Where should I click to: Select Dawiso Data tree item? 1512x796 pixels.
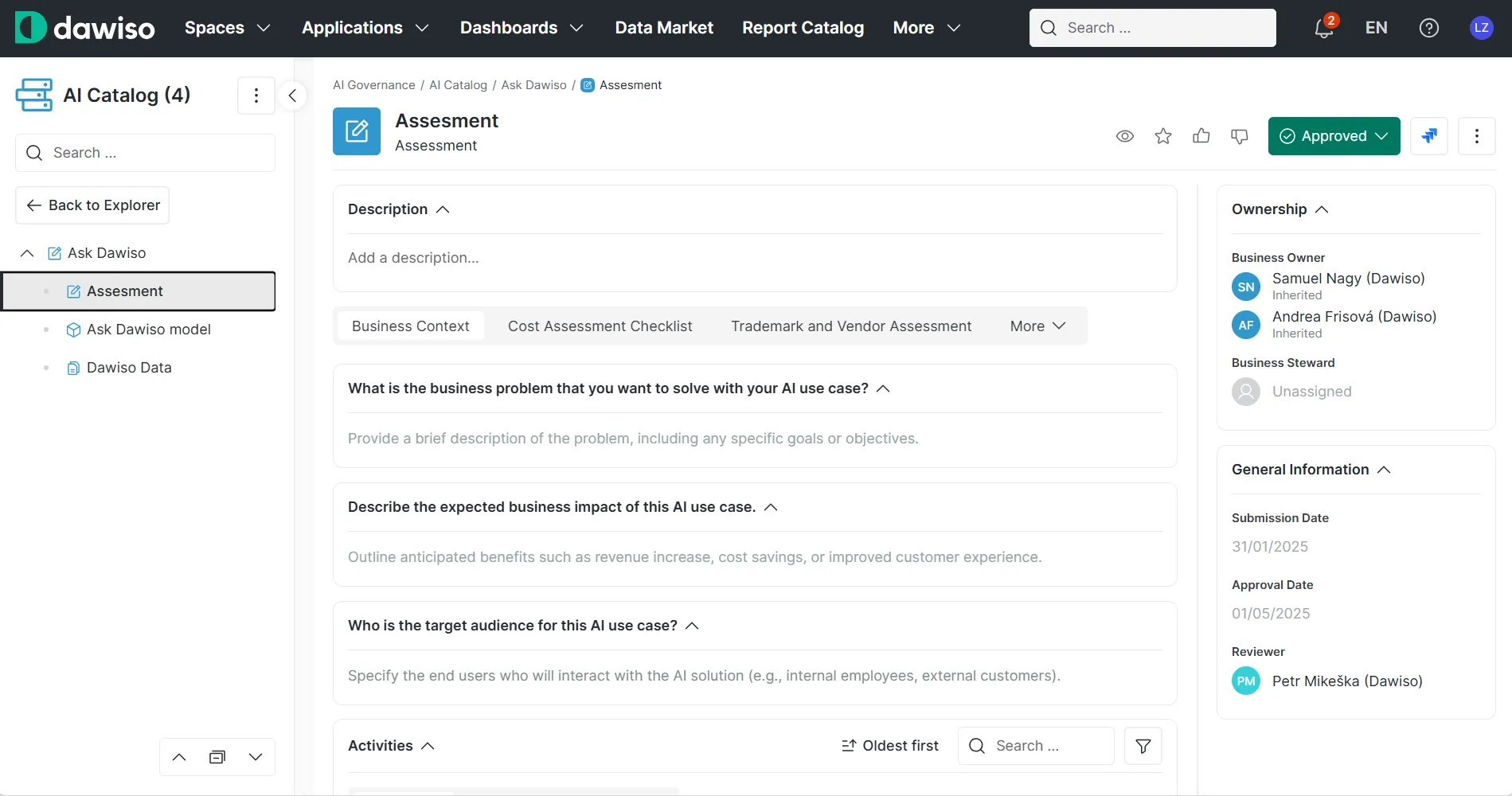[129, 368]
